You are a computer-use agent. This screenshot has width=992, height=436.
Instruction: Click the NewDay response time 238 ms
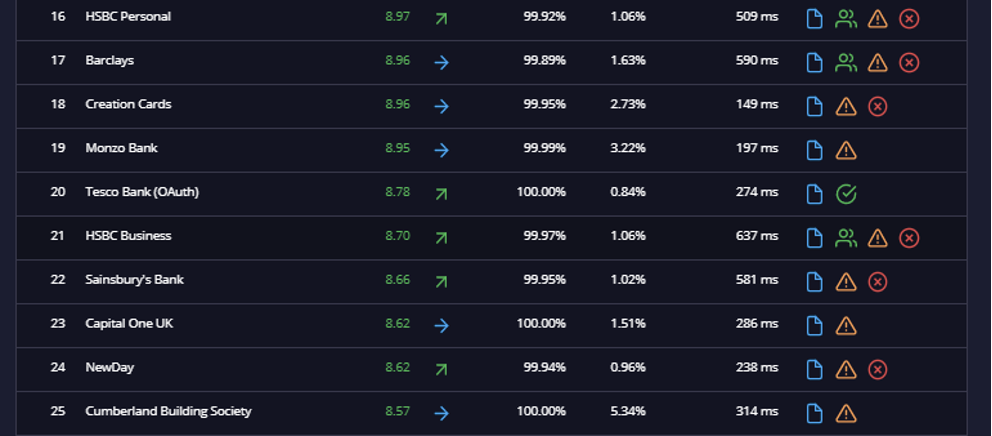click(757, 367)
